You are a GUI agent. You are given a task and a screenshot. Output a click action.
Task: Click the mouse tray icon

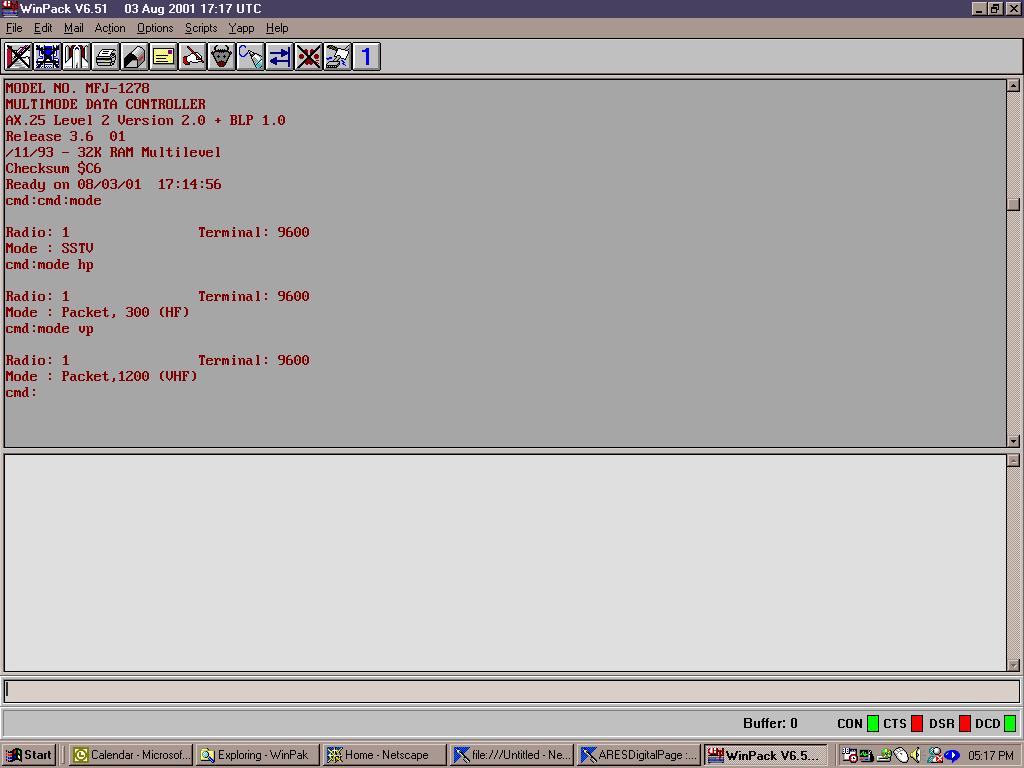click(x=901, y=755)
